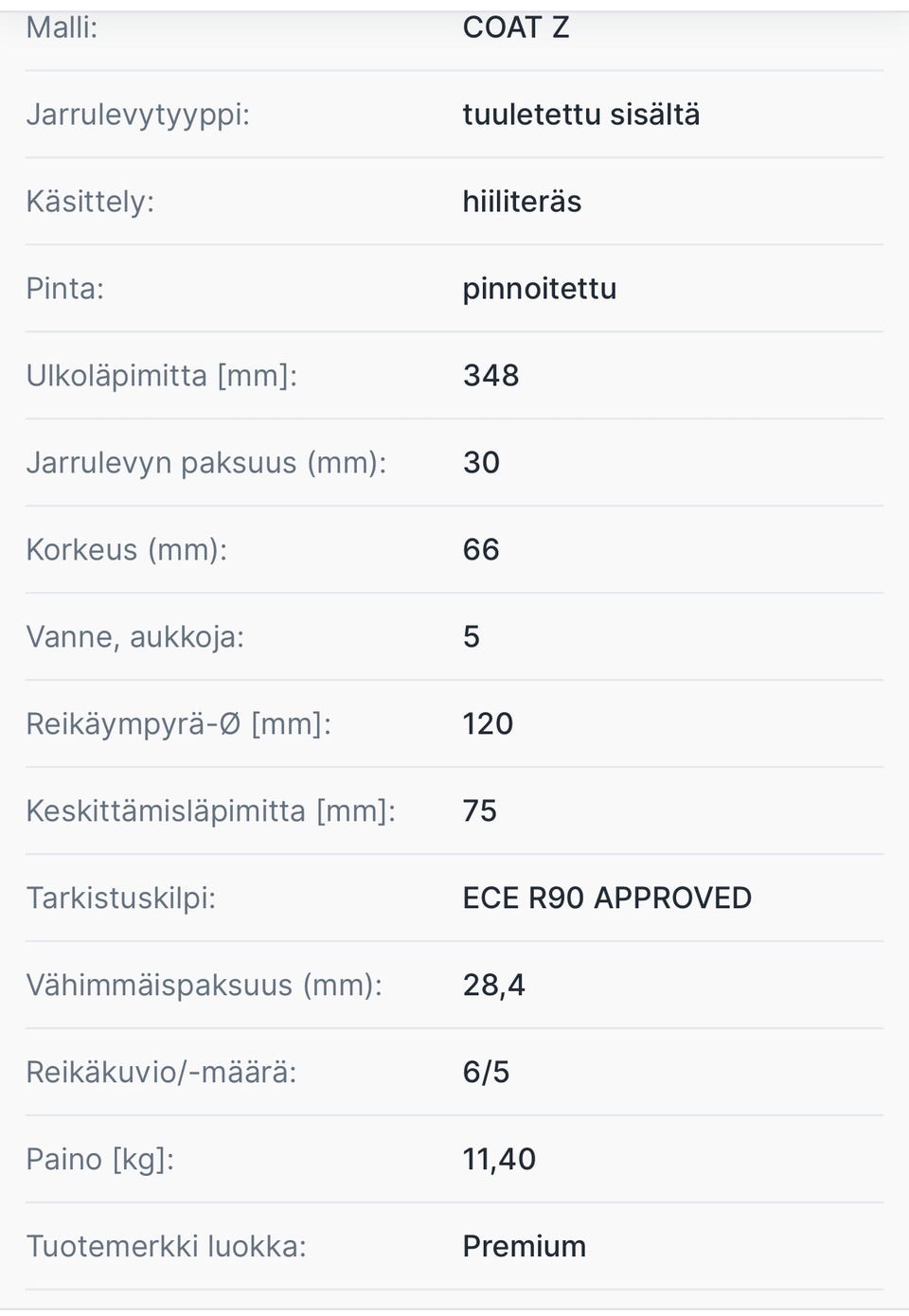Click the Vähimmäispaksuus value 28,4
Image resolution: width=909 pixels, height=1316 pixels.
click(493, 986)
